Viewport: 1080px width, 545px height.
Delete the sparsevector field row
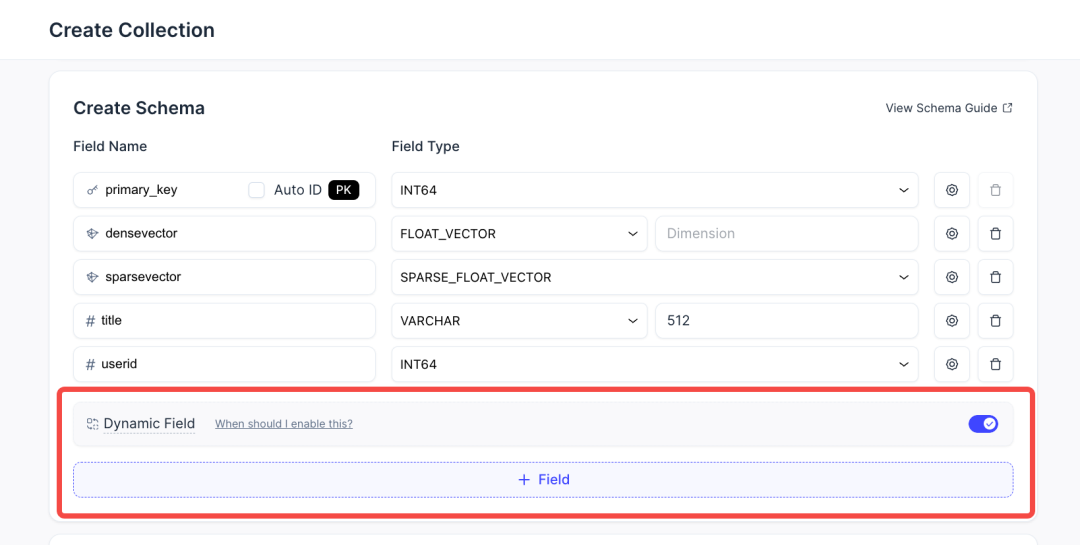click(995, 277)
